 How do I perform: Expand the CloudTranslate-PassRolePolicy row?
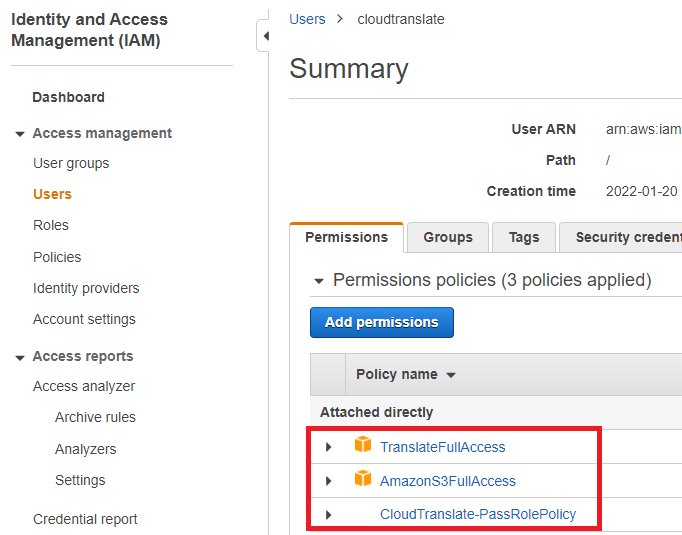[329, 515]
